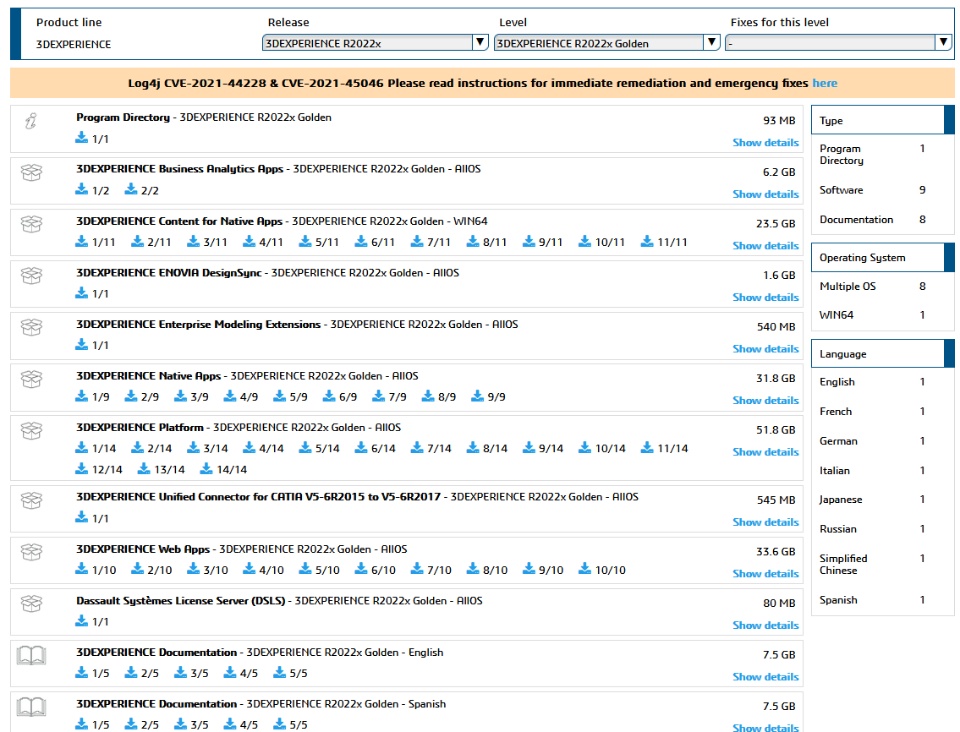Show details for ENOVIA DesignSync
The image size is (960, 732).
click(x=765, y=297)
